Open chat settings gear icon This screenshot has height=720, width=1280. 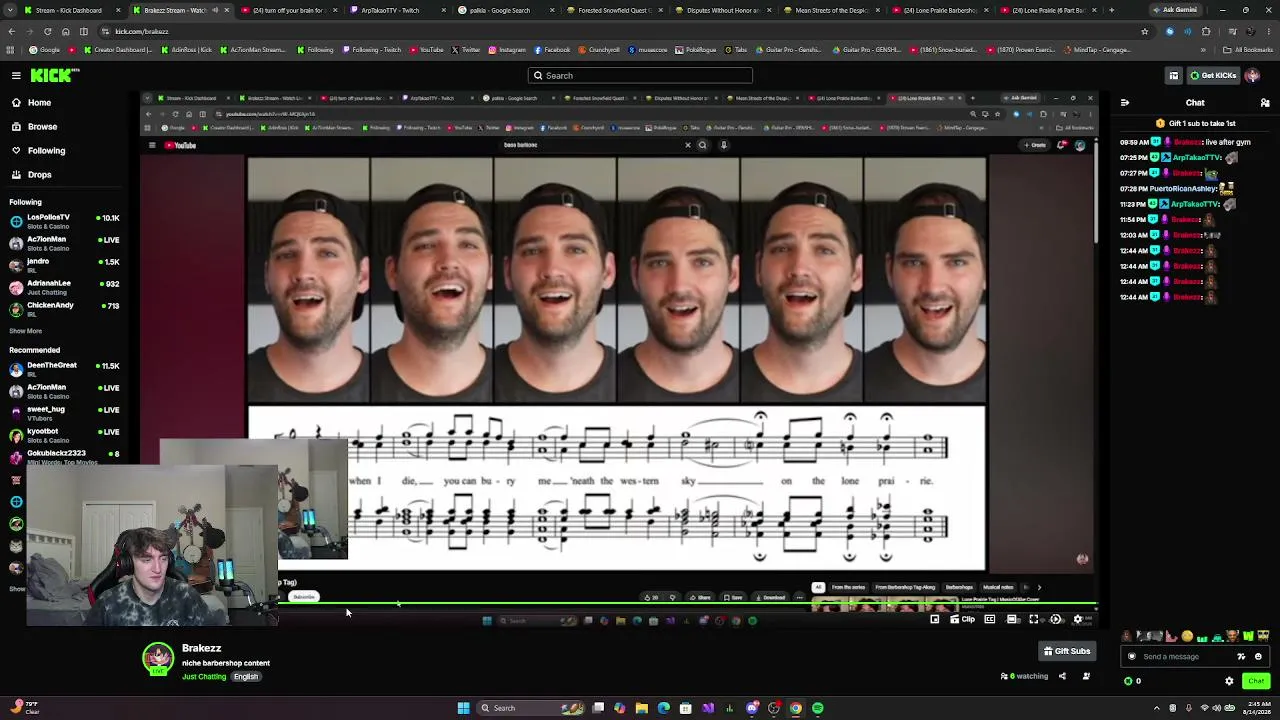point(1229,681)
